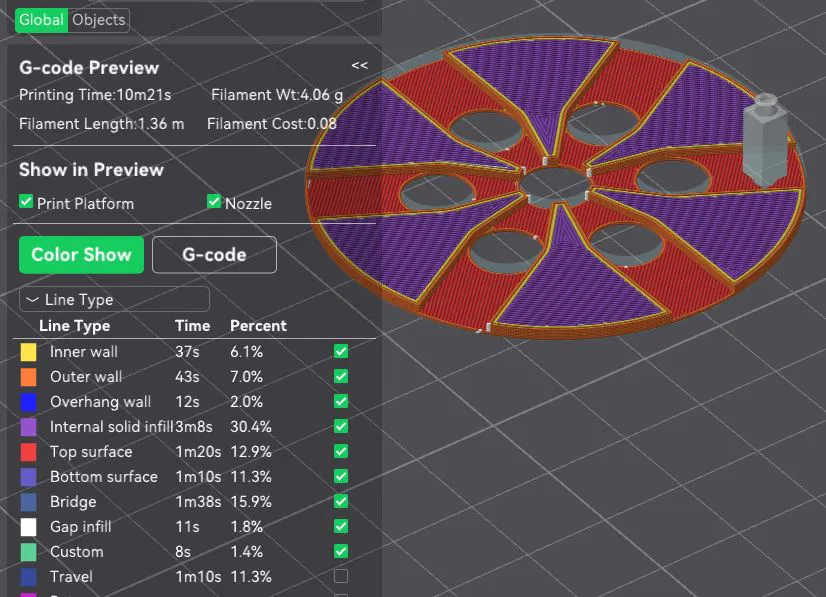
Task: Uncheck Gap infill visibility
Action: pos(341,526)
